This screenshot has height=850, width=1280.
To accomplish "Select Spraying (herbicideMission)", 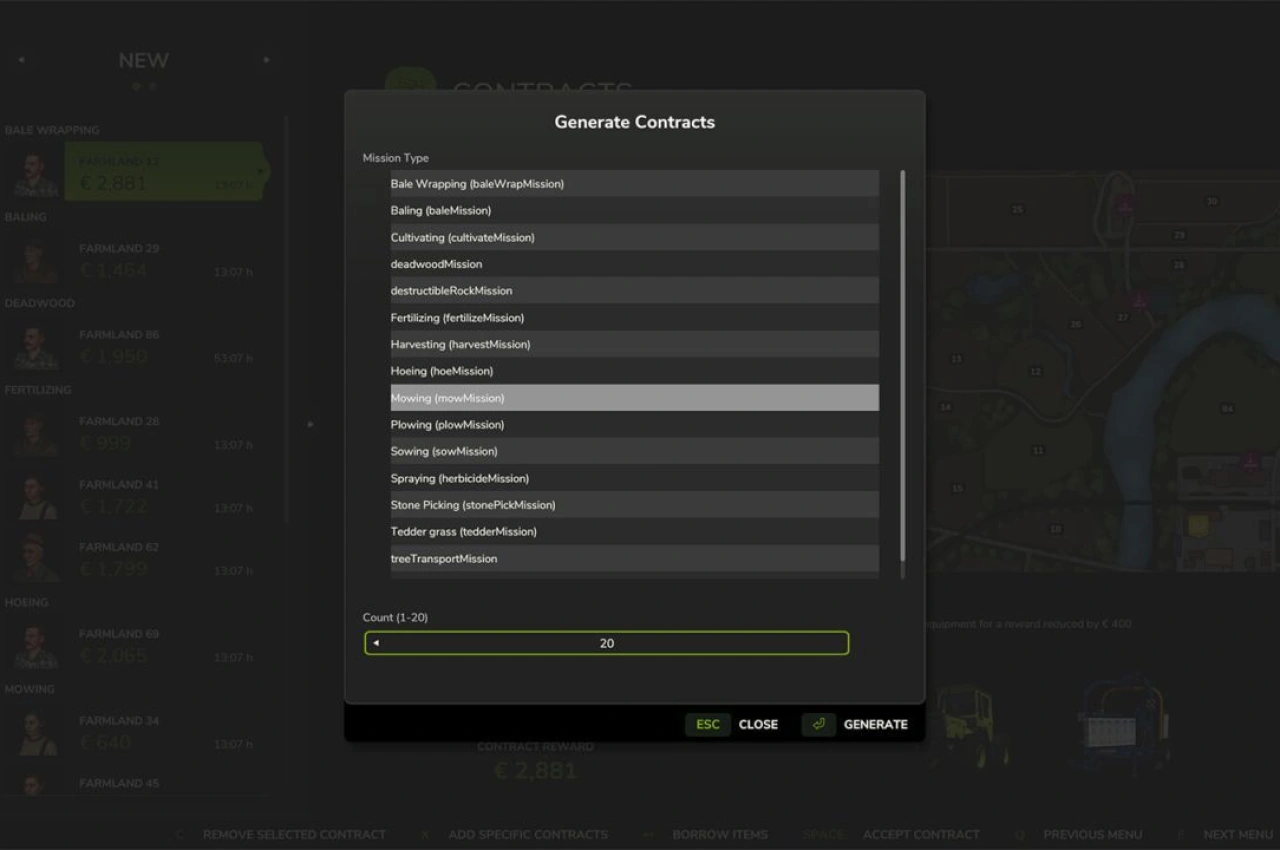I will tap(634, 478).
